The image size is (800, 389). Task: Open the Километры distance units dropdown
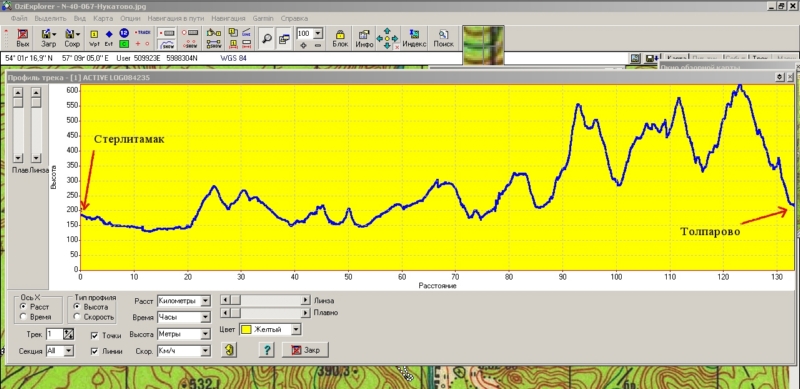point(205,301)
